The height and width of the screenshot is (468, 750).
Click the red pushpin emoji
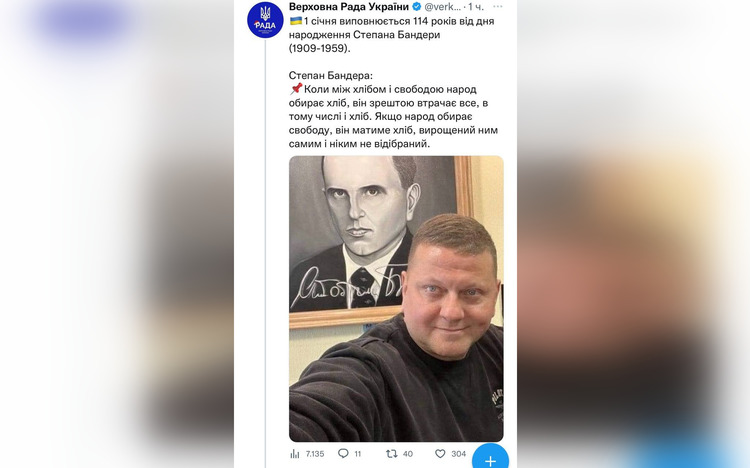296,89
